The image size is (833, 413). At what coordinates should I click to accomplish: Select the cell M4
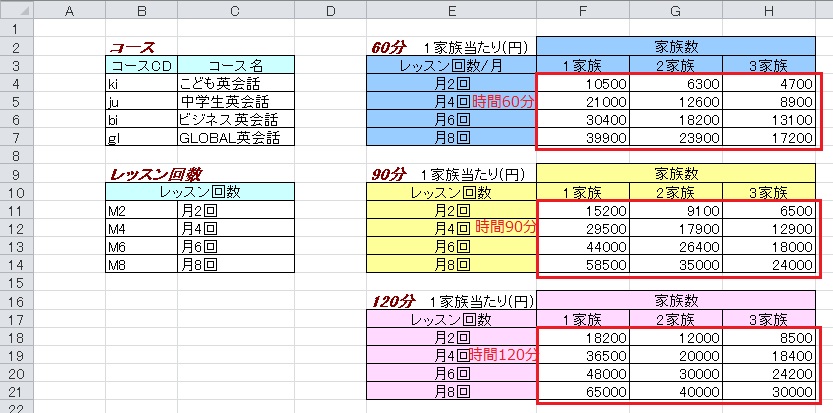[141, 228]
